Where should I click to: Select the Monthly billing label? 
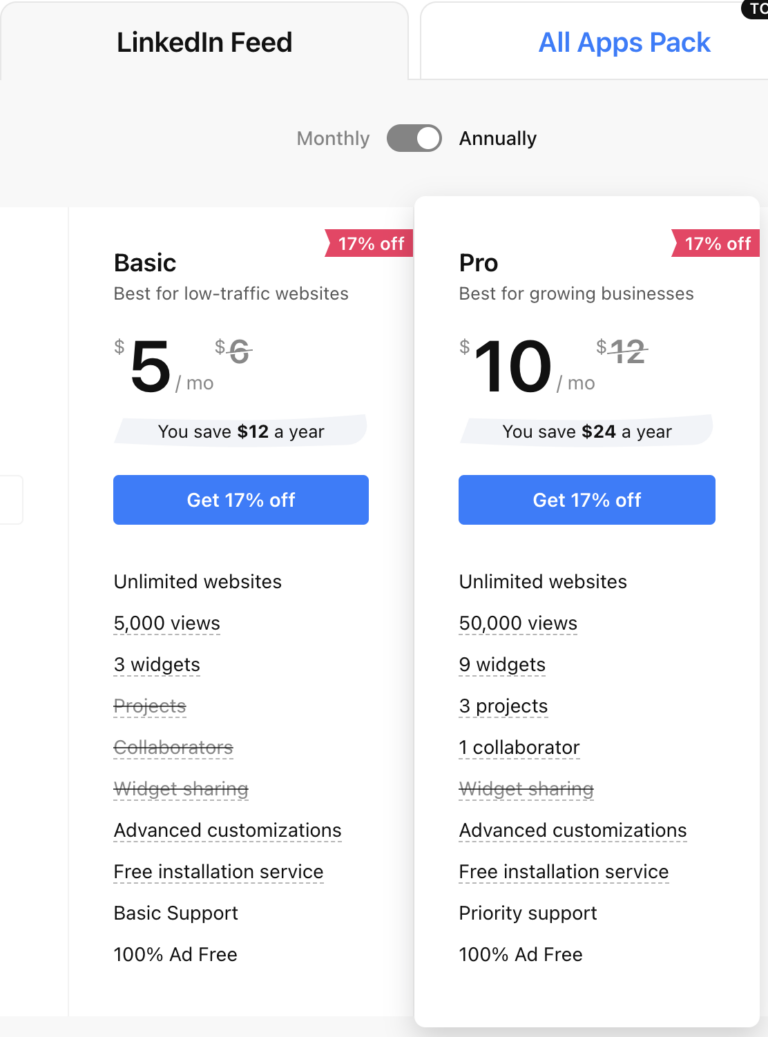(333, 139)
